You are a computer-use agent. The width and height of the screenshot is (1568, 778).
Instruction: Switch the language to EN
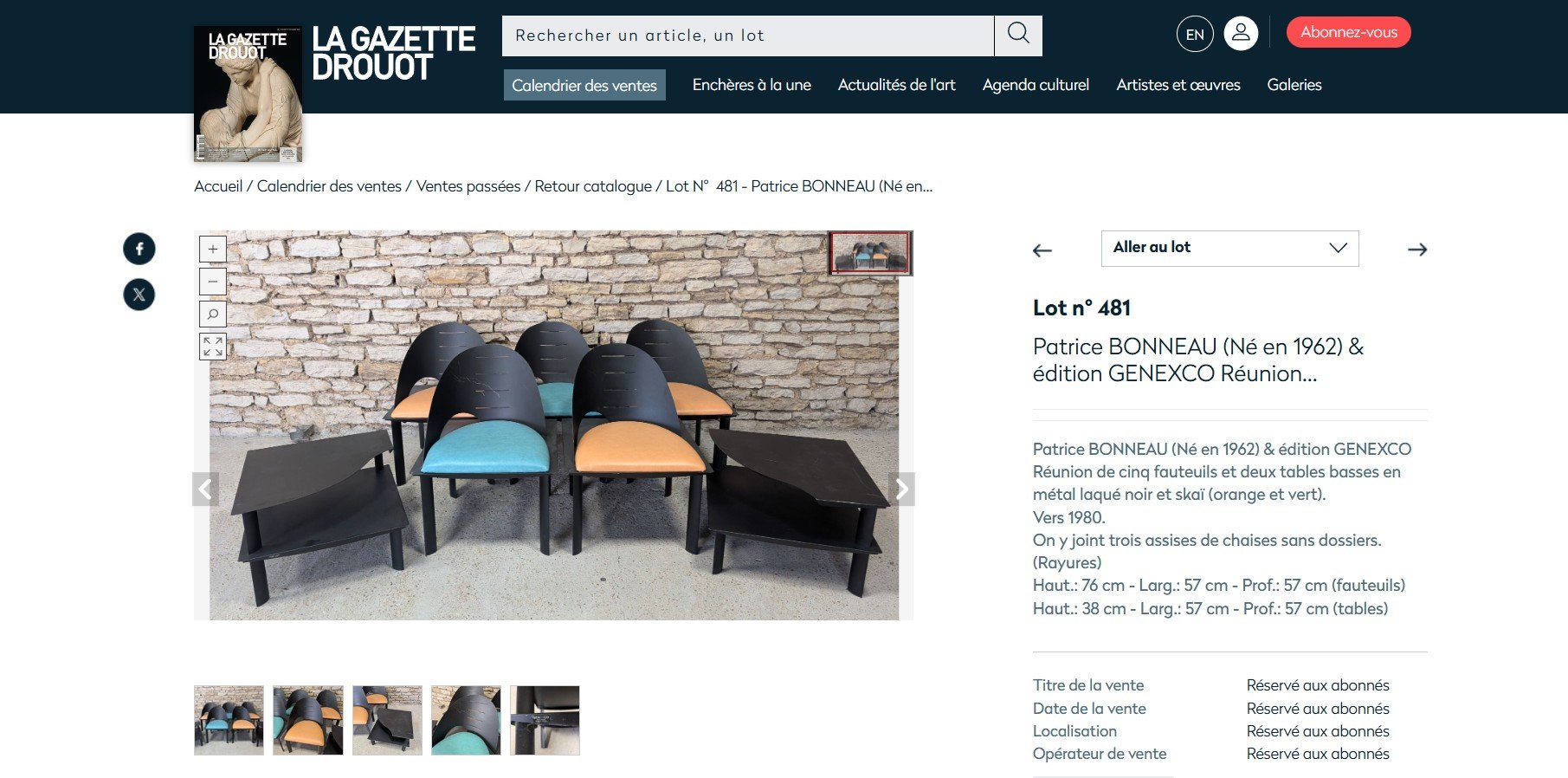(1195, 35)
